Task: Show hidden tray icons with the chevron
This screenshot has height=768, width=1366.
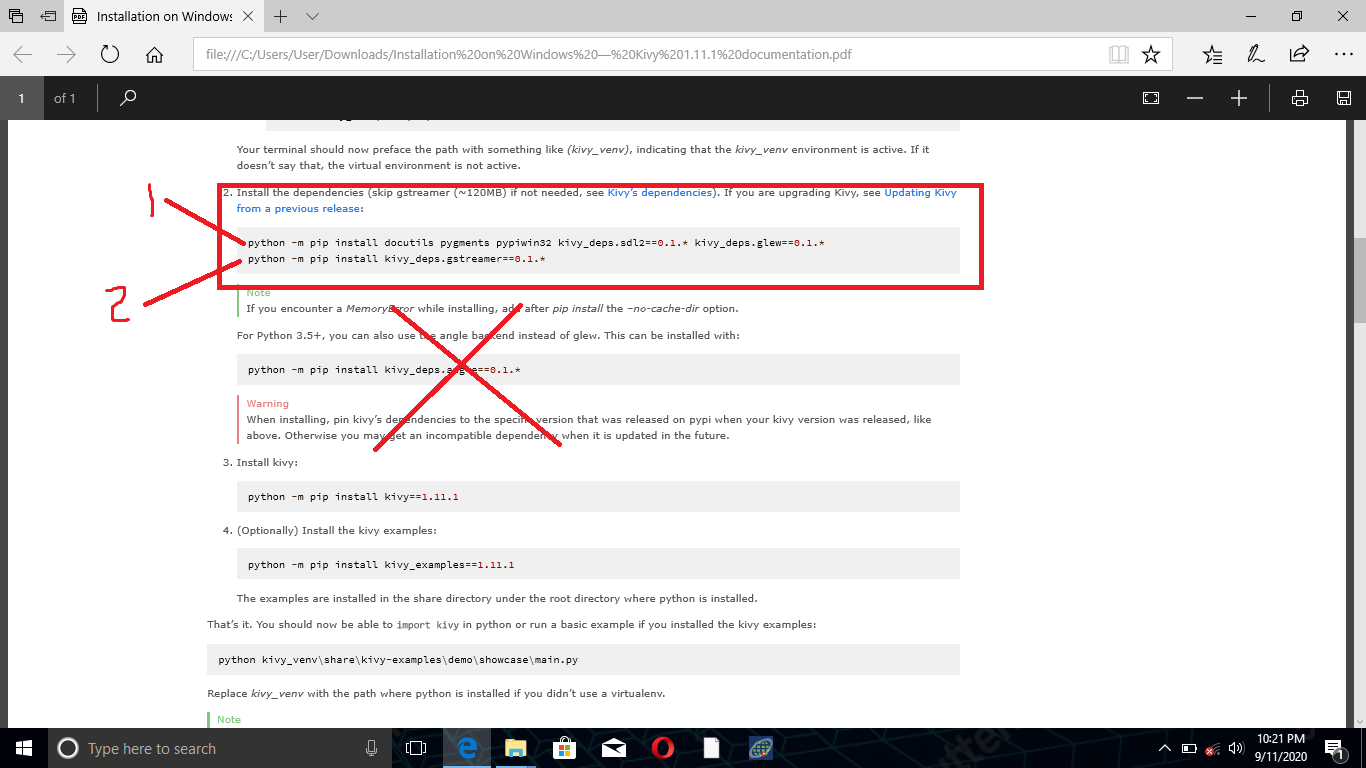Action: (x=1164, y=748)
